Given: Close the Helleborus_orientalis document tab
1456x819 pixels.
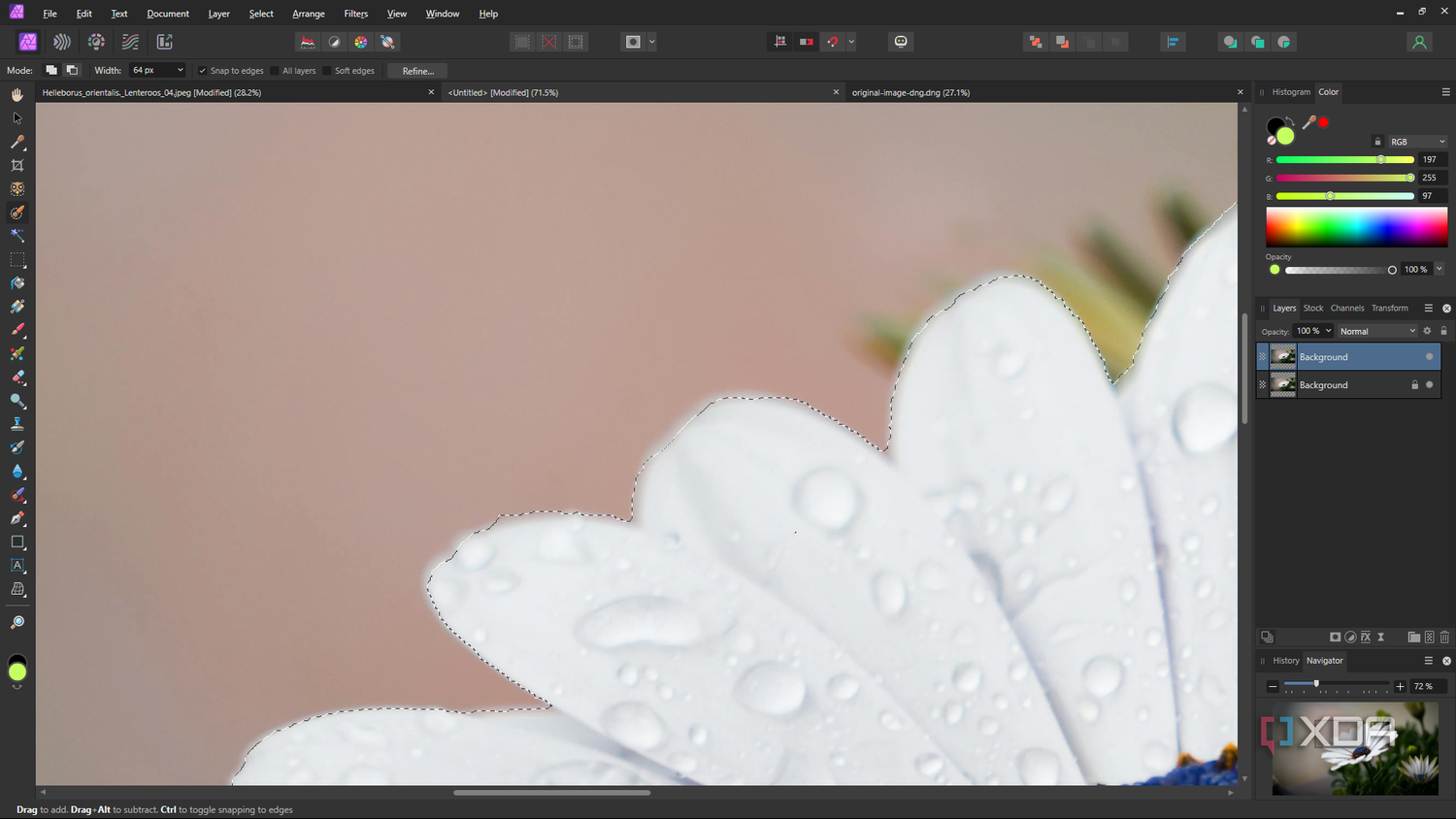Looking at the screenshot, I should pyautogui.click(x=431, y=92).
